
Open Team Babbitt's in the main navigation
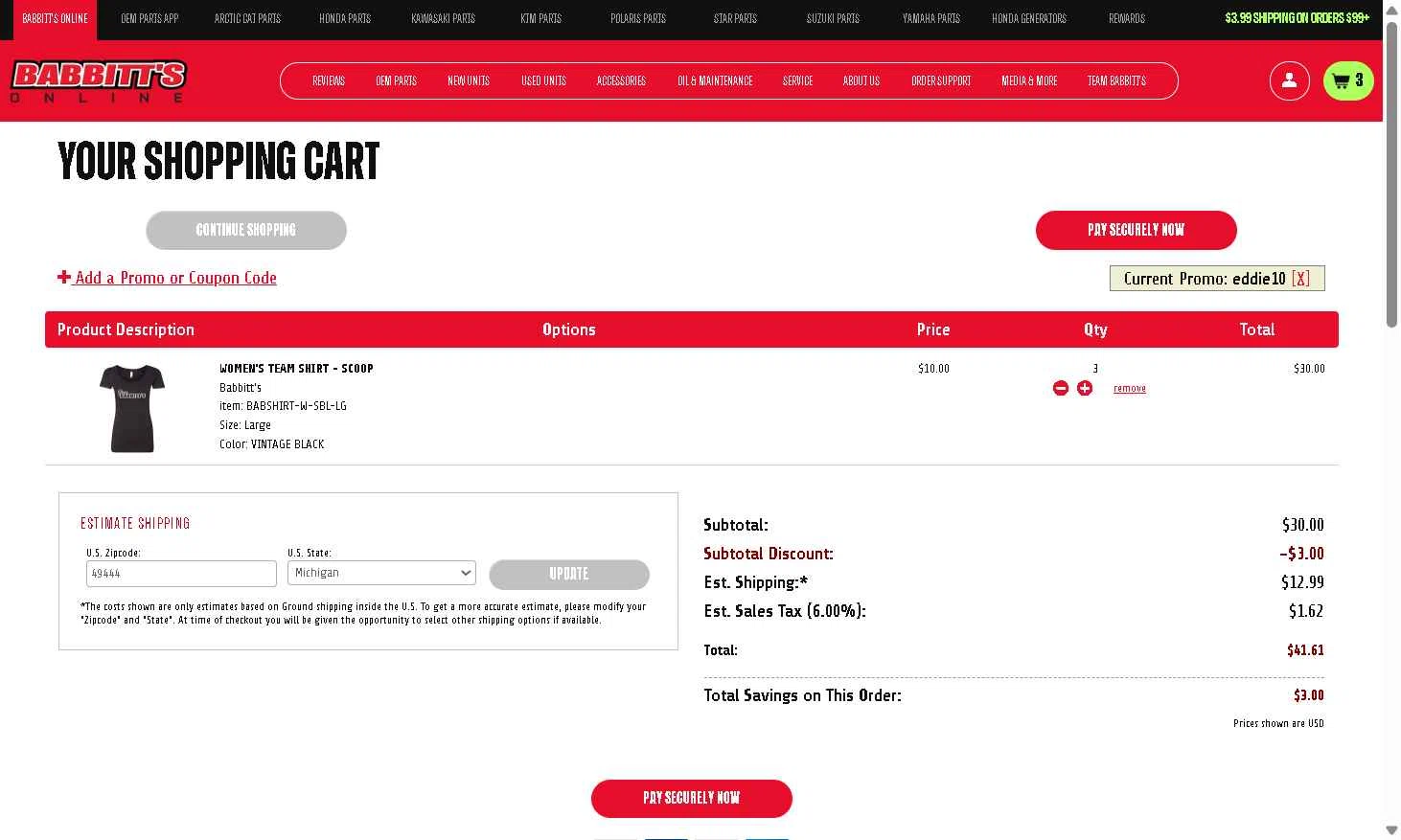1116,80
